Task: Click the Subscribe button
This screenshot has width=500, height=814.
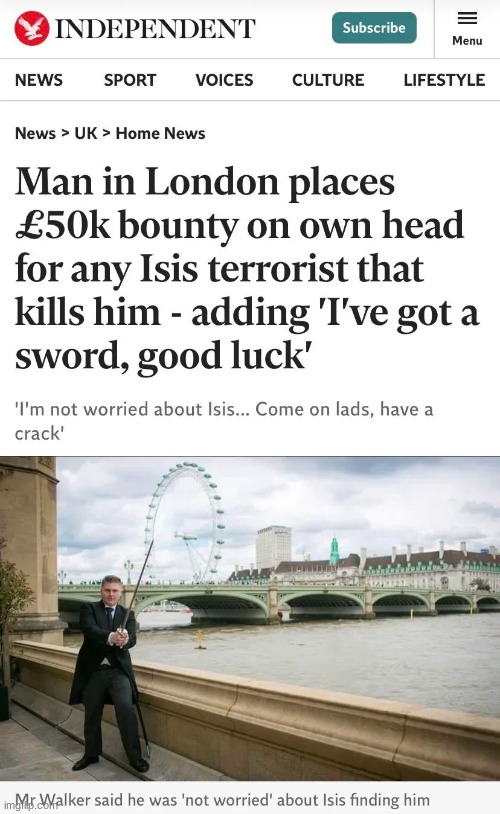Action: 374,28
